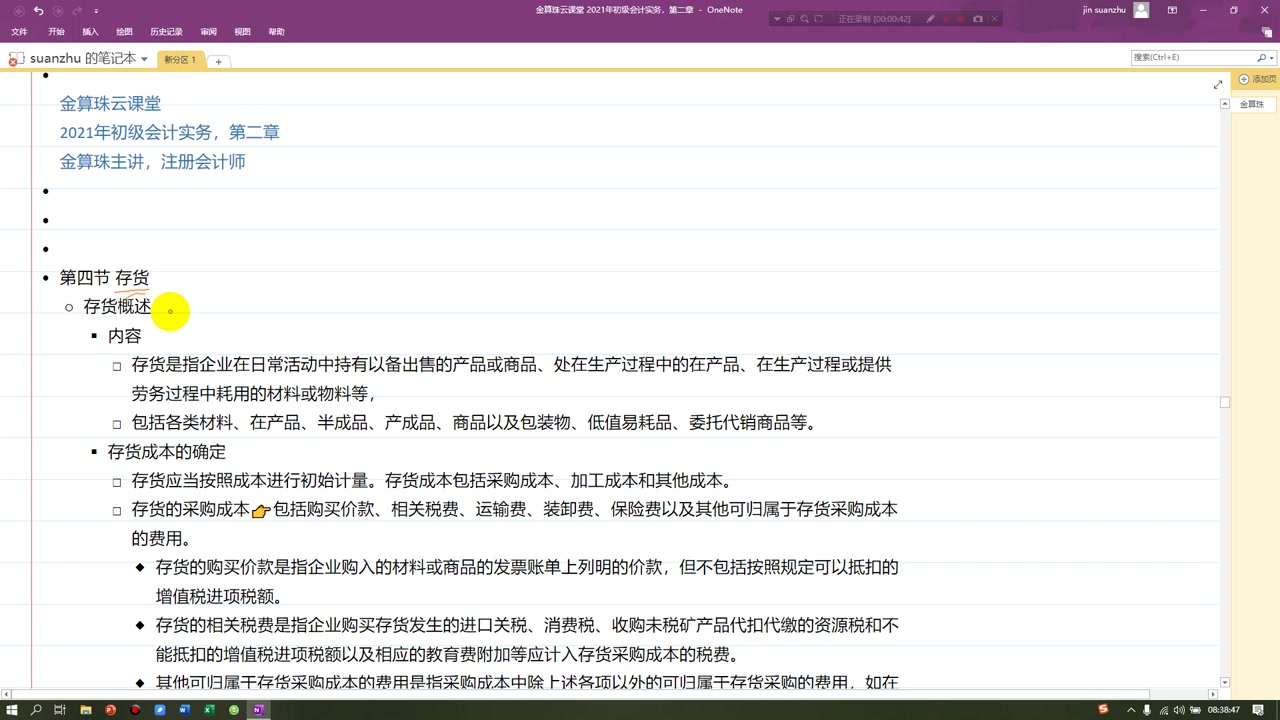Open Task View from the taskbar
The width and height of the screenshot is (1280, 720).
pyautogui.click(x=60, y=710)
